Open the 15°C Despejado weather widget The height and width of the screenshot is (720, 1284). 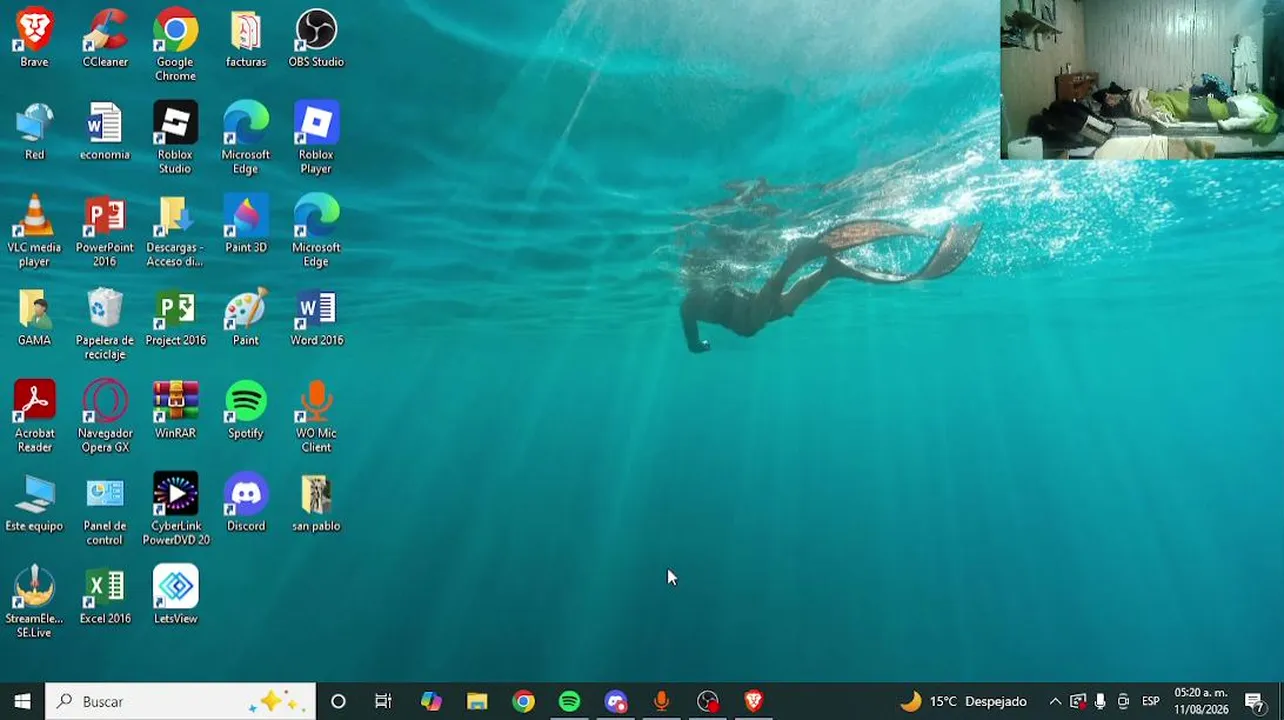[963, 701]
